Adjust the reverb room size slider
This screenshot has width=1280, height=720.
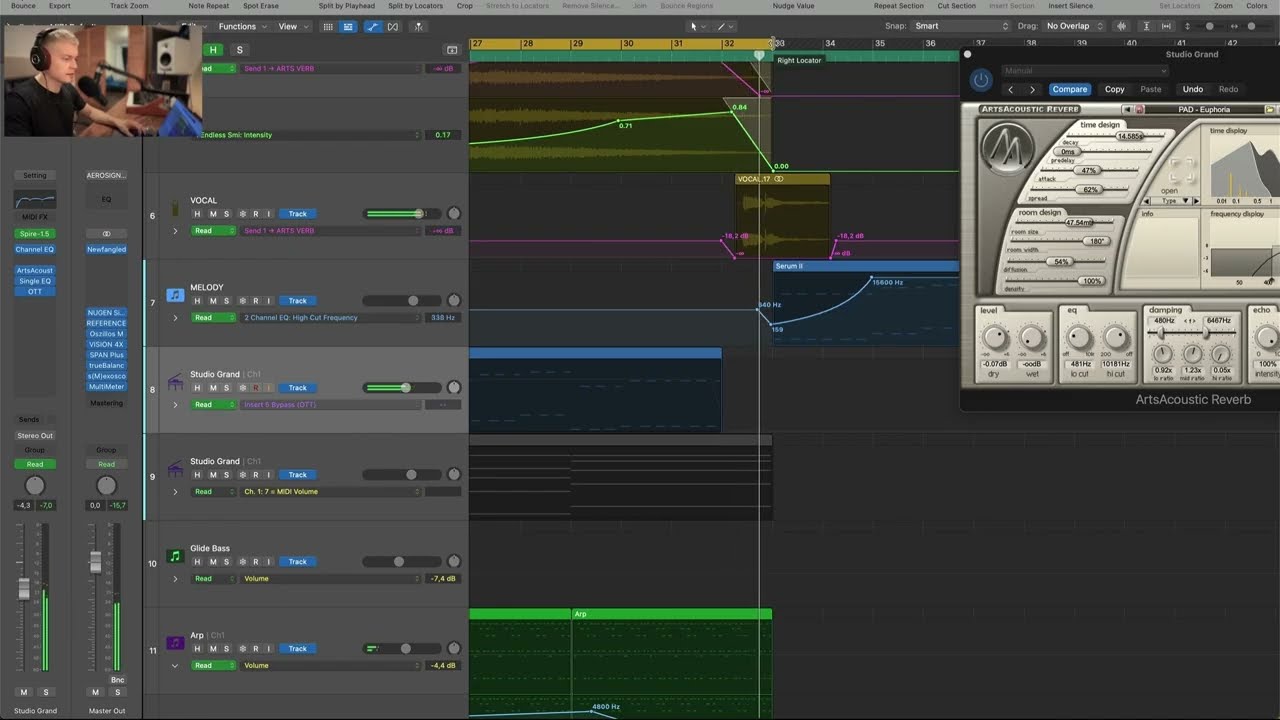1078,222
